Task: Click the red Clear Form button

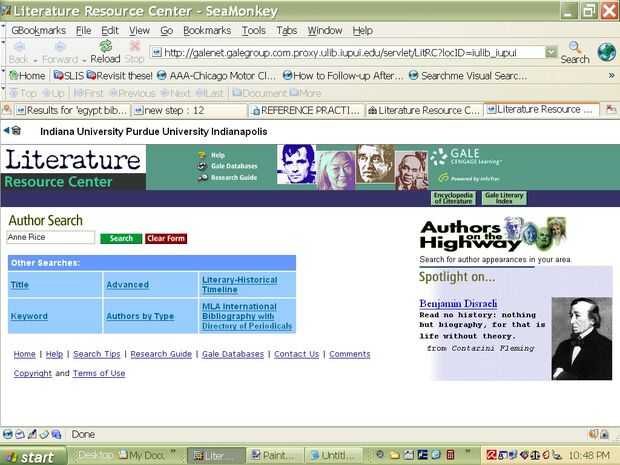Action: coord(166,238)
